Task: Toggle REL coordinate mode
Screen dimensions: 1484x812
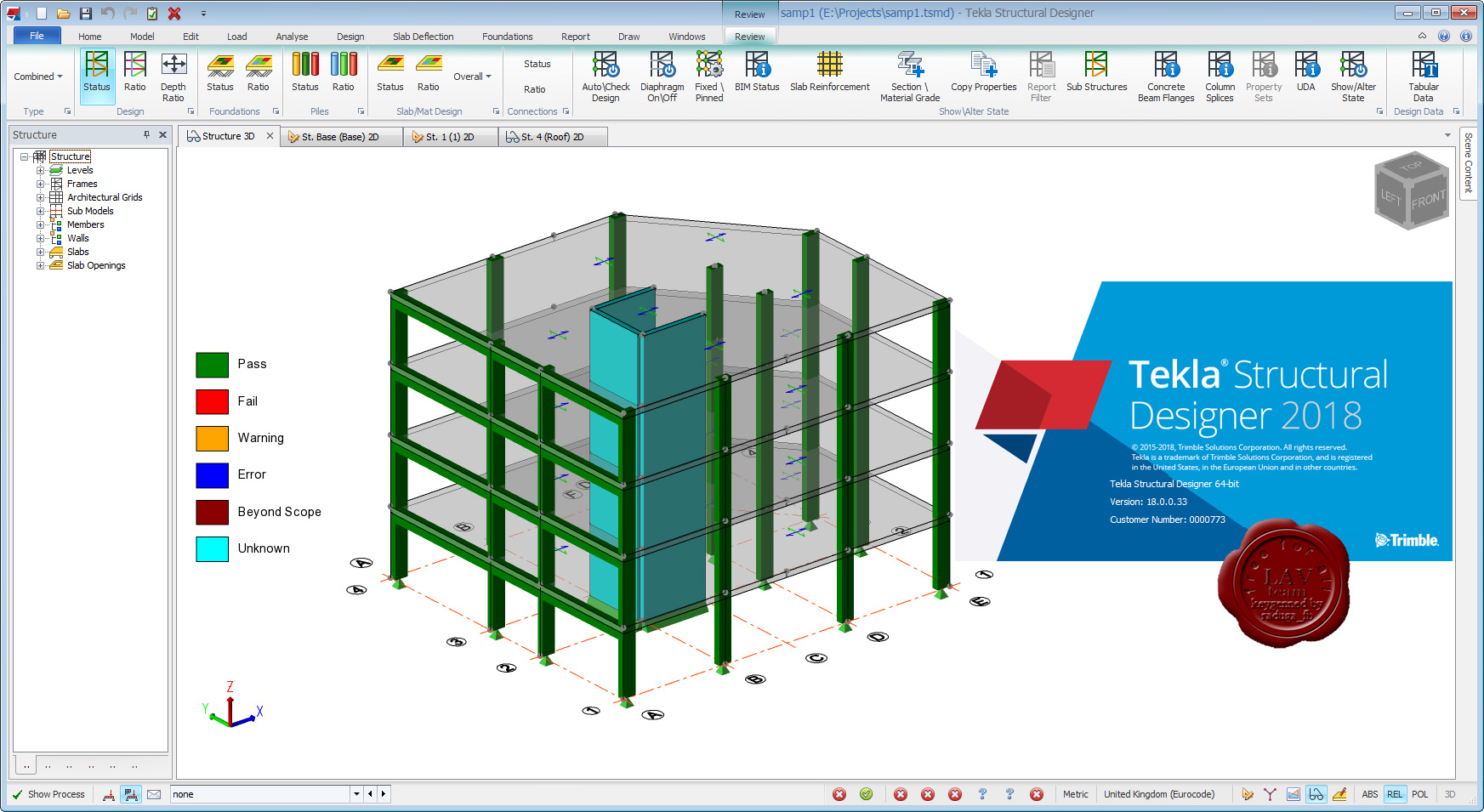Action: coord(1395,794)
